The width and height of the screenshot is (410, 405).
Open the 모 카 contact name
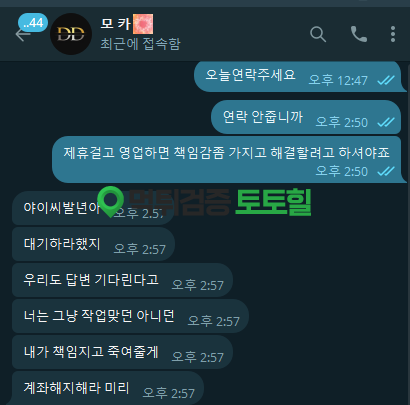(x=116, y=24)
